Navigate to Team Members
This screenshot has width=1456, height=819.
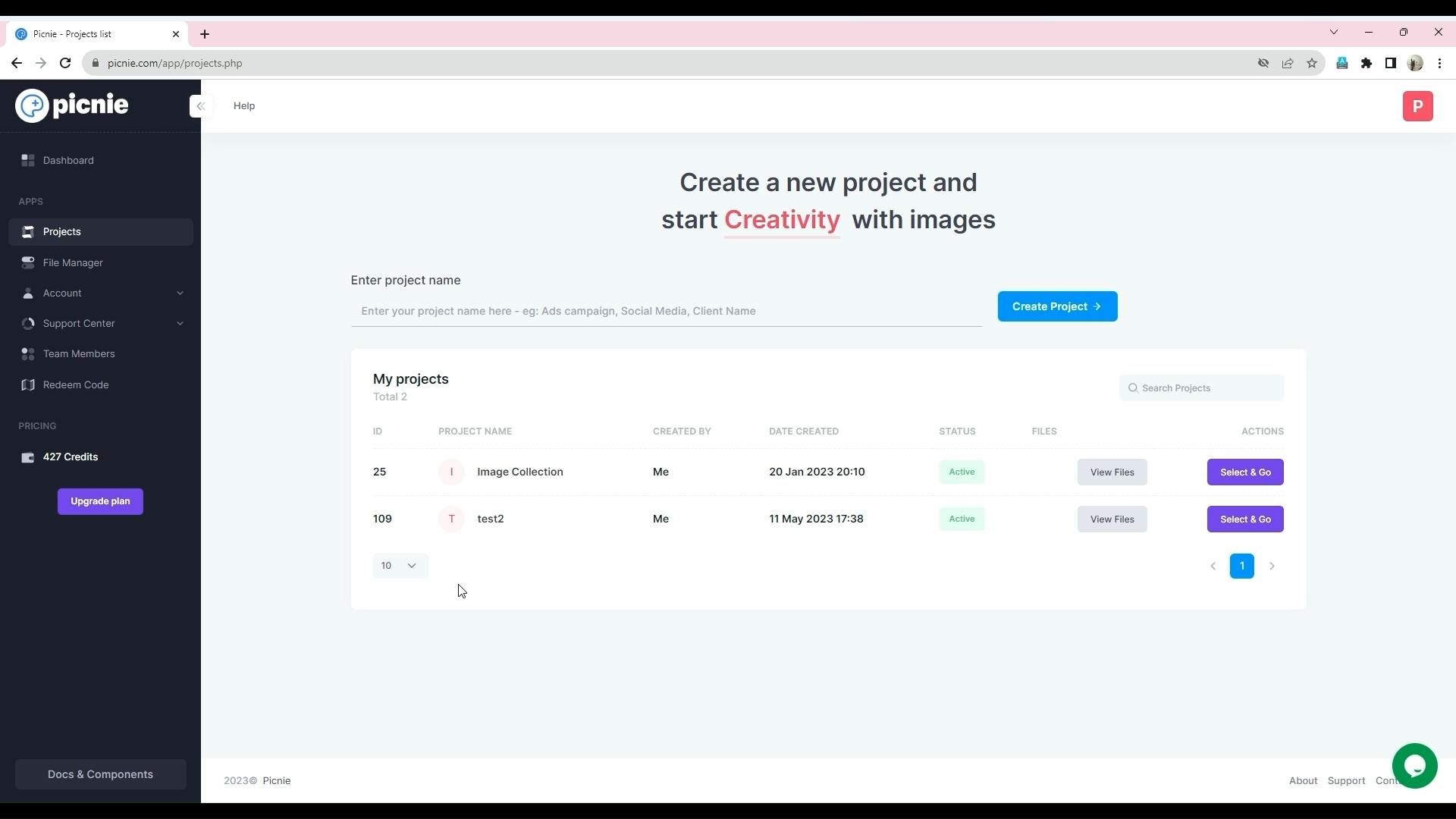[78, 353]
